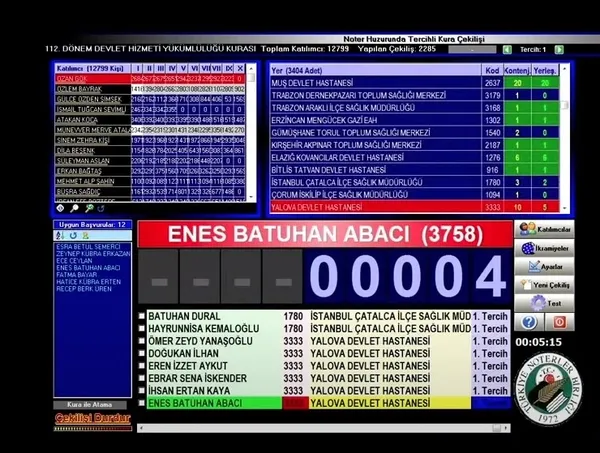Image resolution: width=600 pixels, height=453 pixels.
Task: Click the Kura ile Atama button
Action: click(x=90, y=405)
